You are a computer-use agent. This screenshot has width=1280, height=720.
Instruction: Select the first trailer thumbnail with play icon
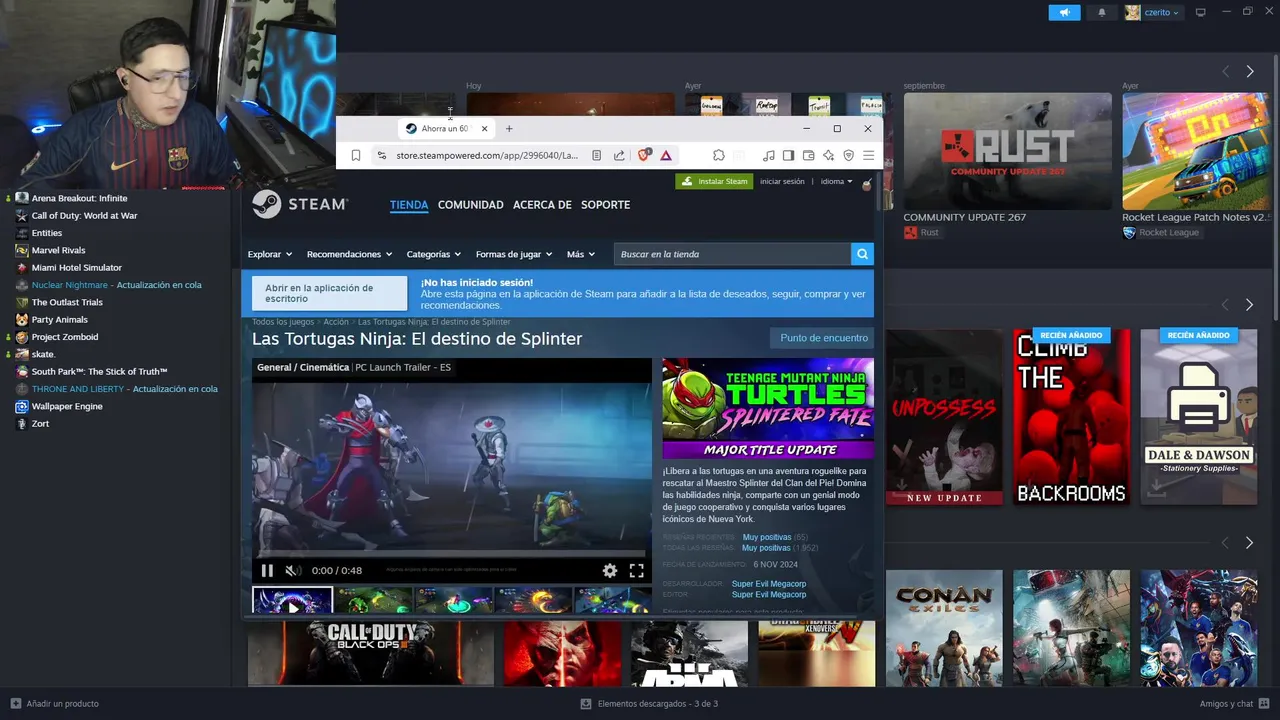pyautogui.click(x=293, y=602)
